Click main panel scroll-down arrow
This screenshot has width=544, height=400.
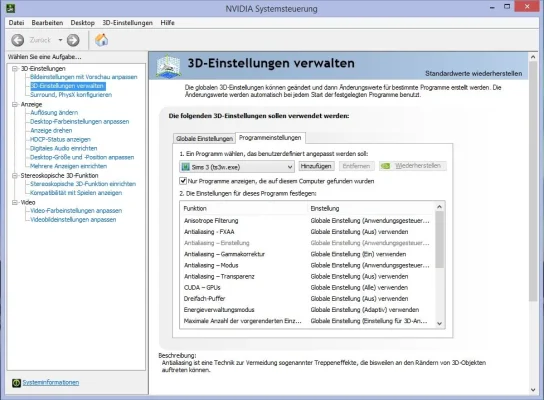533,390
